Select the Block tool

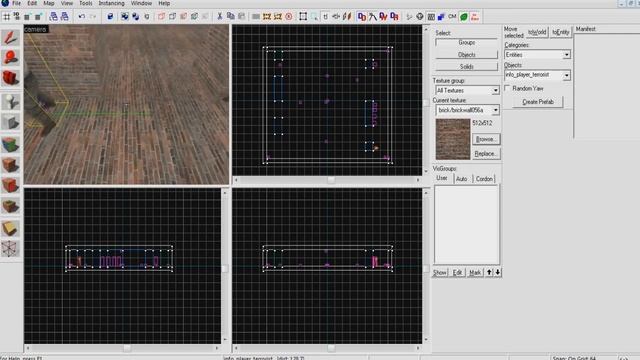pyautogui.click(x=11, y=122)
